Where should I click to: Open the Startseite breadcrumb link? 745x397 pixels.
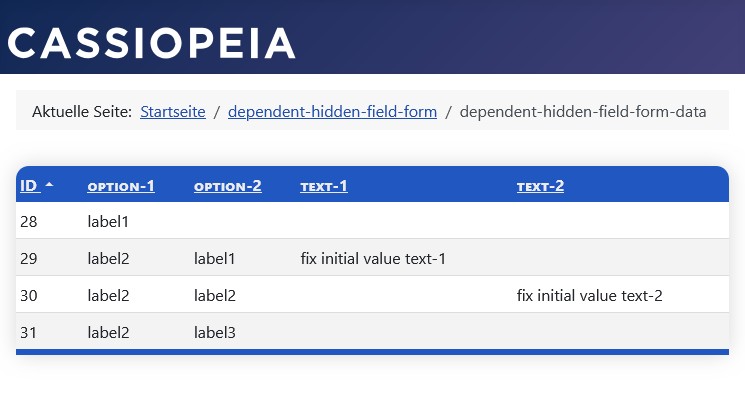(x=173, y=112)
